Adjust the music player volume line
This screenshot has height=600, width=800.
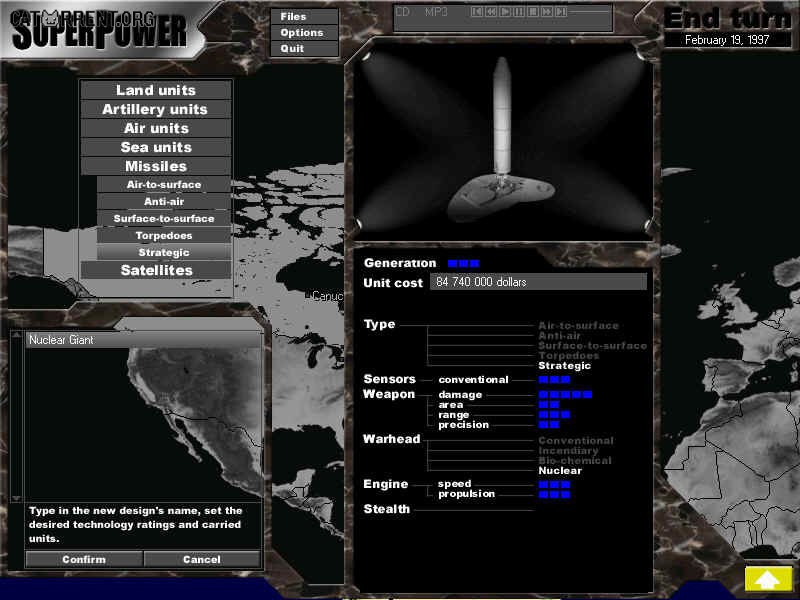pos(589,12)
